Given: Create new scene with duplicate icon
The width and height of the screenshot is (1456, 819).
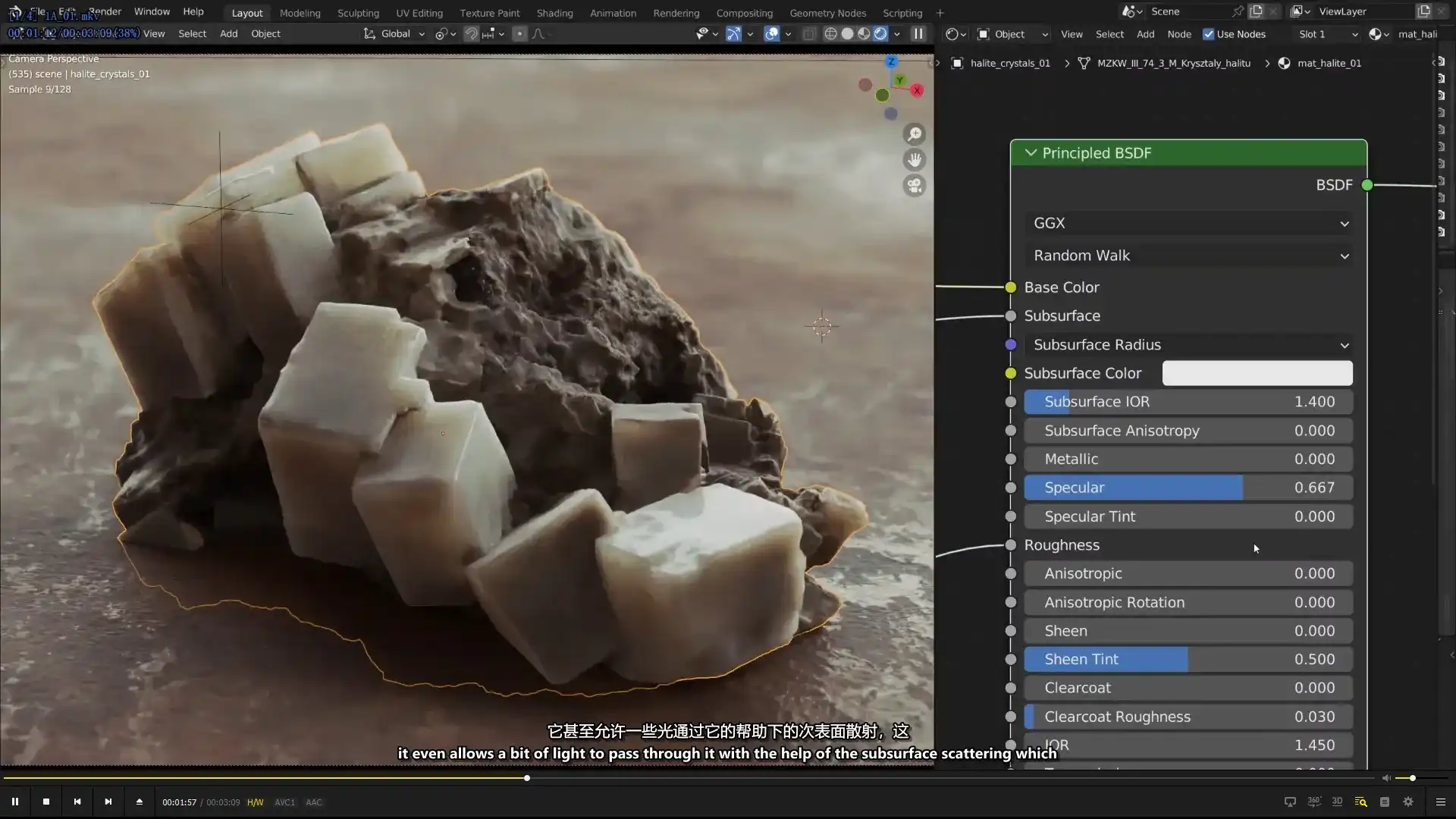Looking at the screenshot, I should [x=1257, y=11].
